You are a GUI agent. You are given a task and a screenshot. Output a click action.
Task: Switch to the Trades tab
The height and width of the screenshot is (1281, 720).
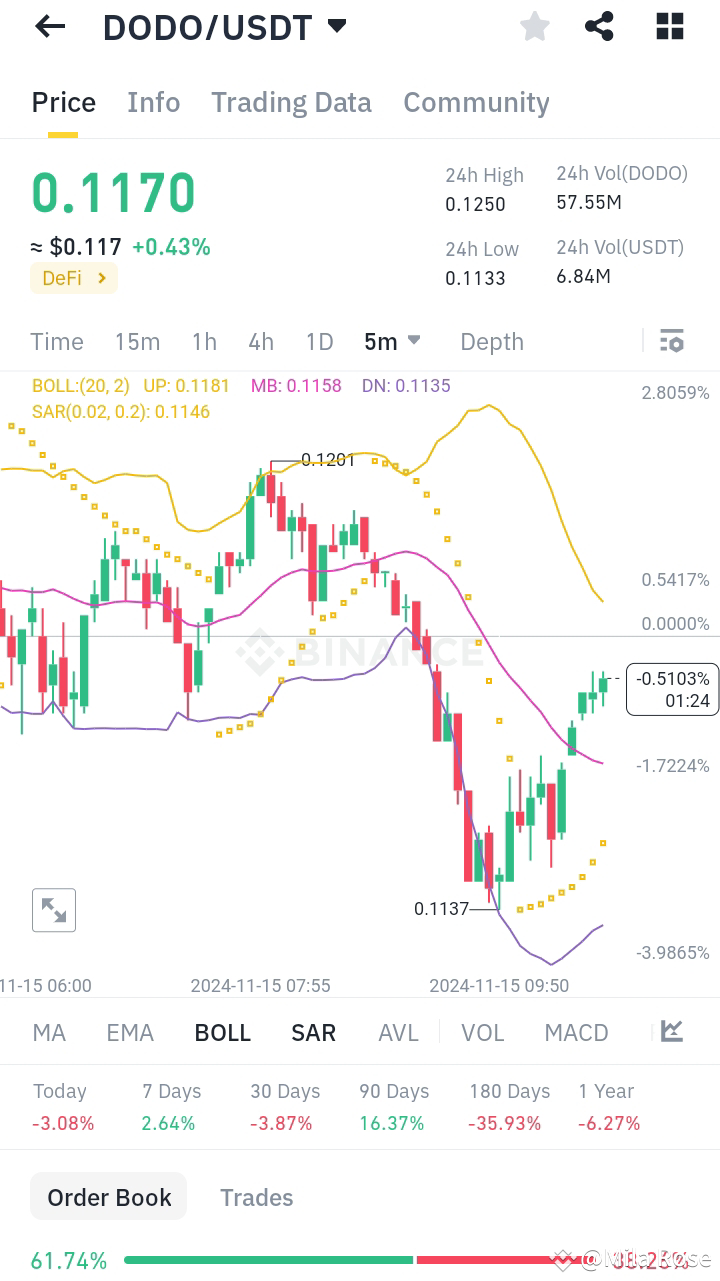256,1196
